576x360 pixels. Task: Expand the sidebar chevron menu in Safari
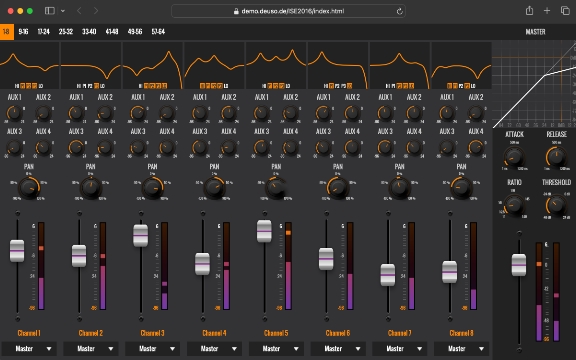63,11
